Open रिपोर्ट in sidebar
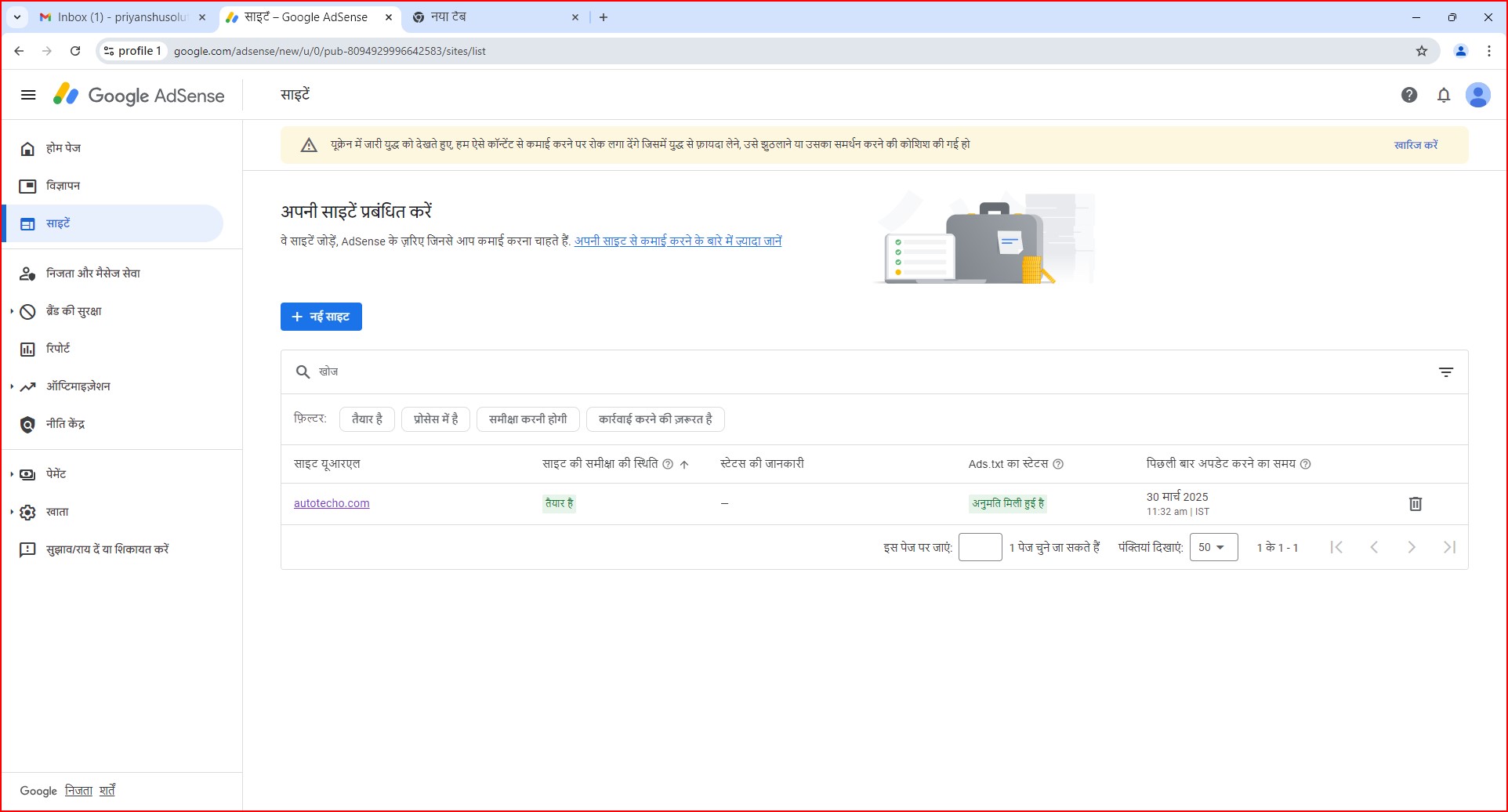Image resolution: width=1508 pixels, height=812 pixels. tap(113, 349)
